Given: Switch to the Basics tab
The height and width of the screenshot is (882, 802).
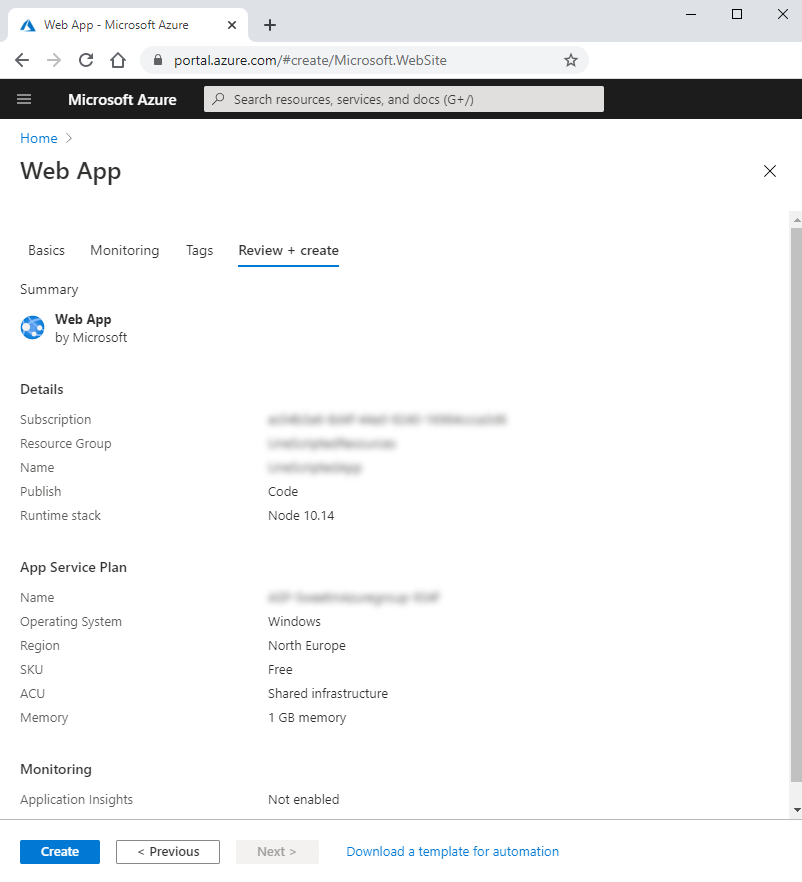Looking at the screenshot, I should click(47, 250).
